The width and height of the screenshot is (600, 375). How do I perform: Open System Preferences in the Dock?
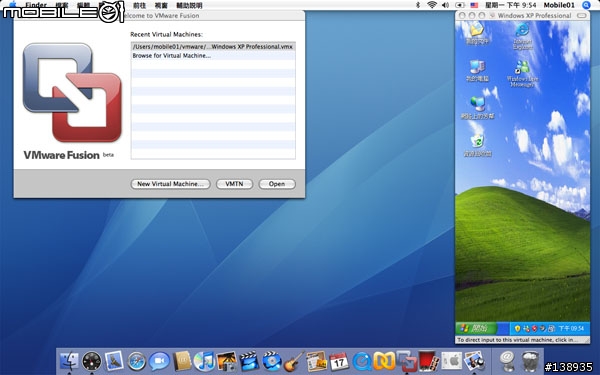452,361
